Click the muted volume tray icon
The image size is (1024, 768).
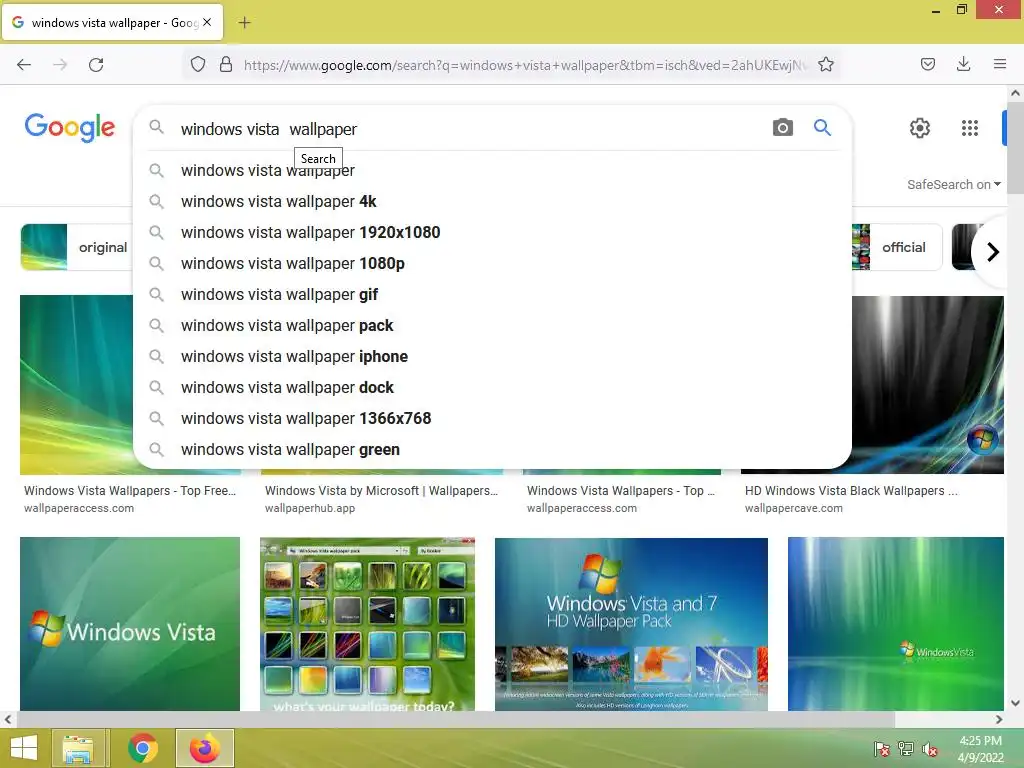(930, 749)
